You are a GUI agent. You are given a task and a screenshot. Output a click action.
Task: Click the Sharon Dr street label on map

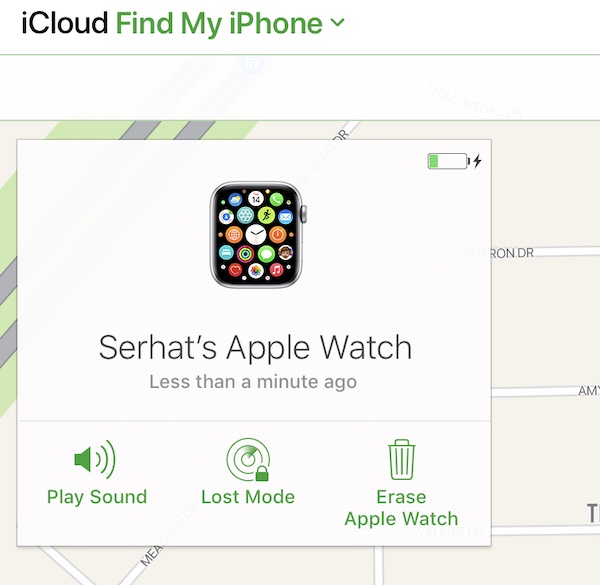point(512,253)
